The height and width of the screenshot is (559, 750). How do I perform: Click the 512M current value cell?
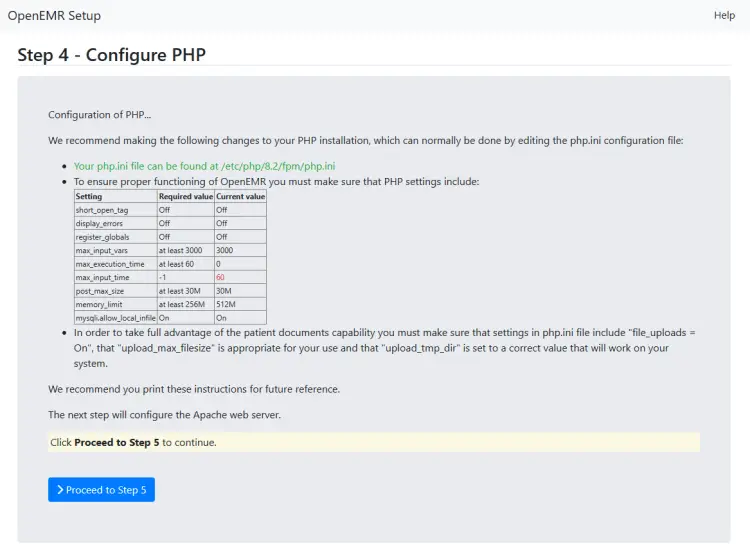tap(226, 303)
